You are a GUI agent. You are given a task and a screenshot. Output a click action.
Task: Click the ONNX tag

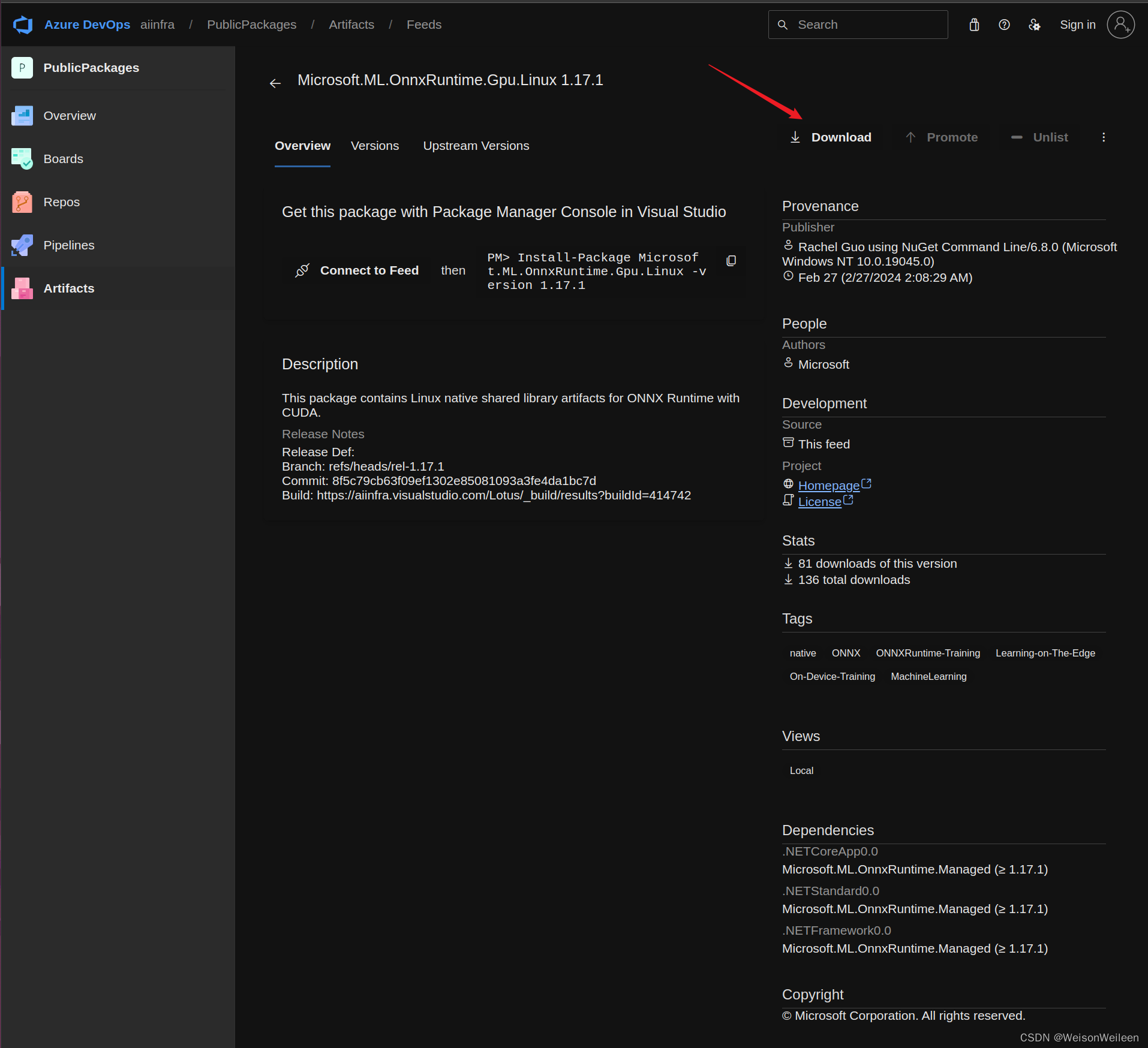[x=846, y=653]
